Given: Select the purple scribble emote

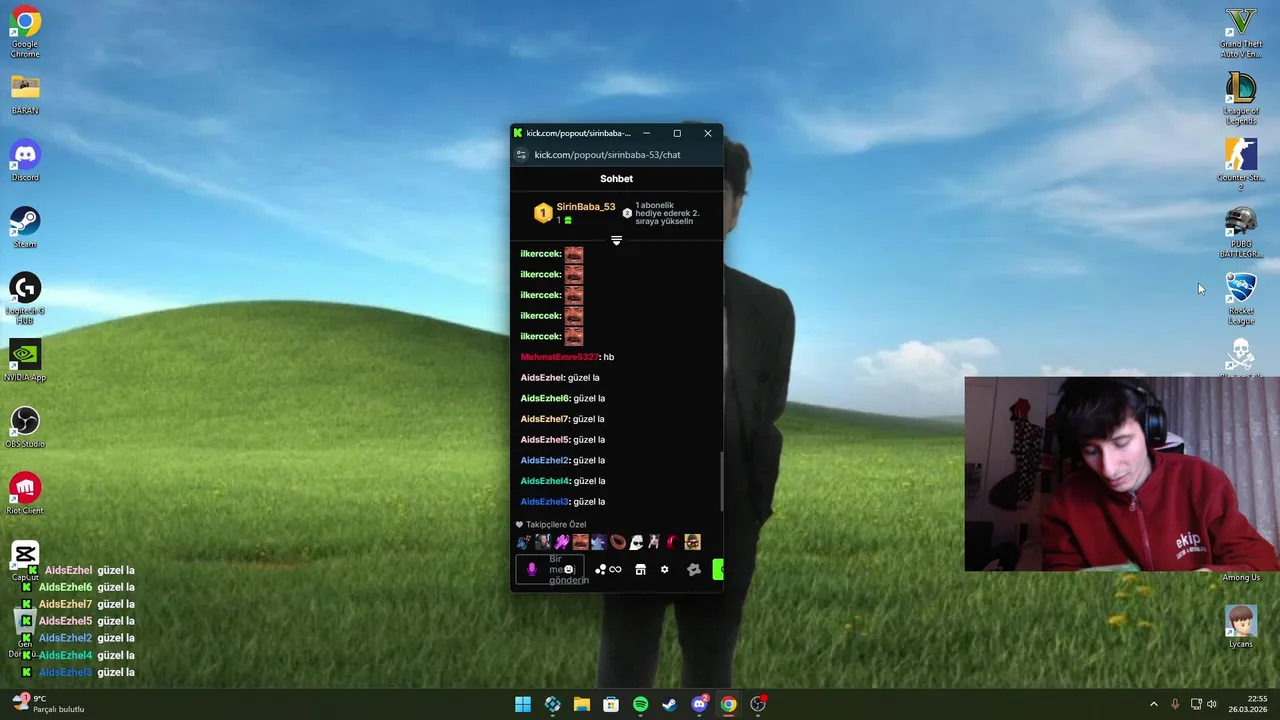Looking at the screenshot, I should pos(562,542).
